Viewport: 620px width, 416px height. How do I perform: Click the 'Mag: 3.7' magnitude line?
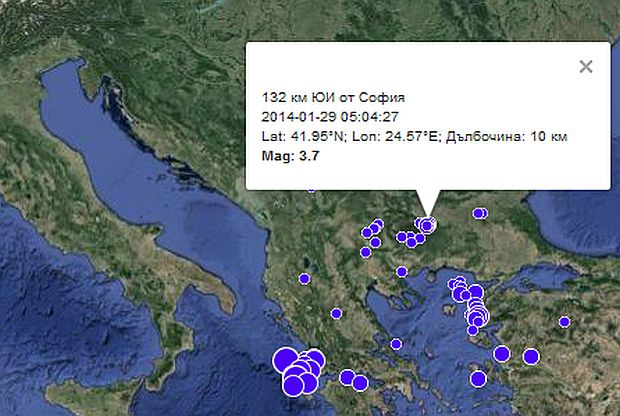click(x=290, y=156)
